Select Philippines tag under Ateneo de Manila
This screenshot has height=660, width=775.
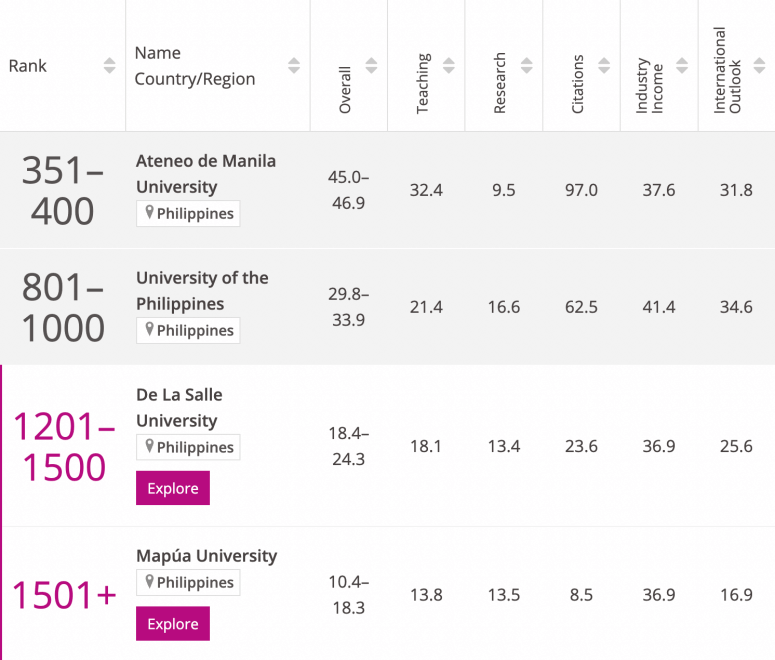pos(188,214)
